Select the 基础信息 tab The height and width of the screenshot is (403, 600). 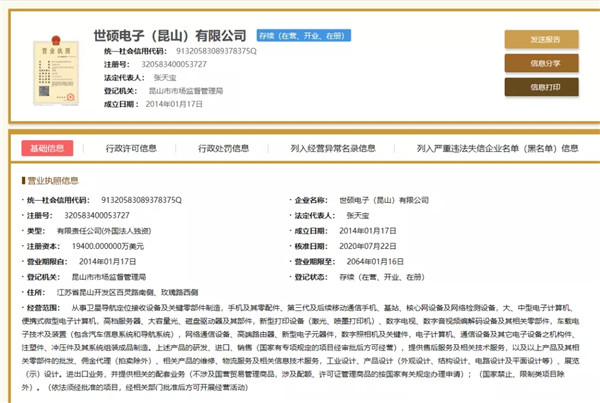click(47, 148)
